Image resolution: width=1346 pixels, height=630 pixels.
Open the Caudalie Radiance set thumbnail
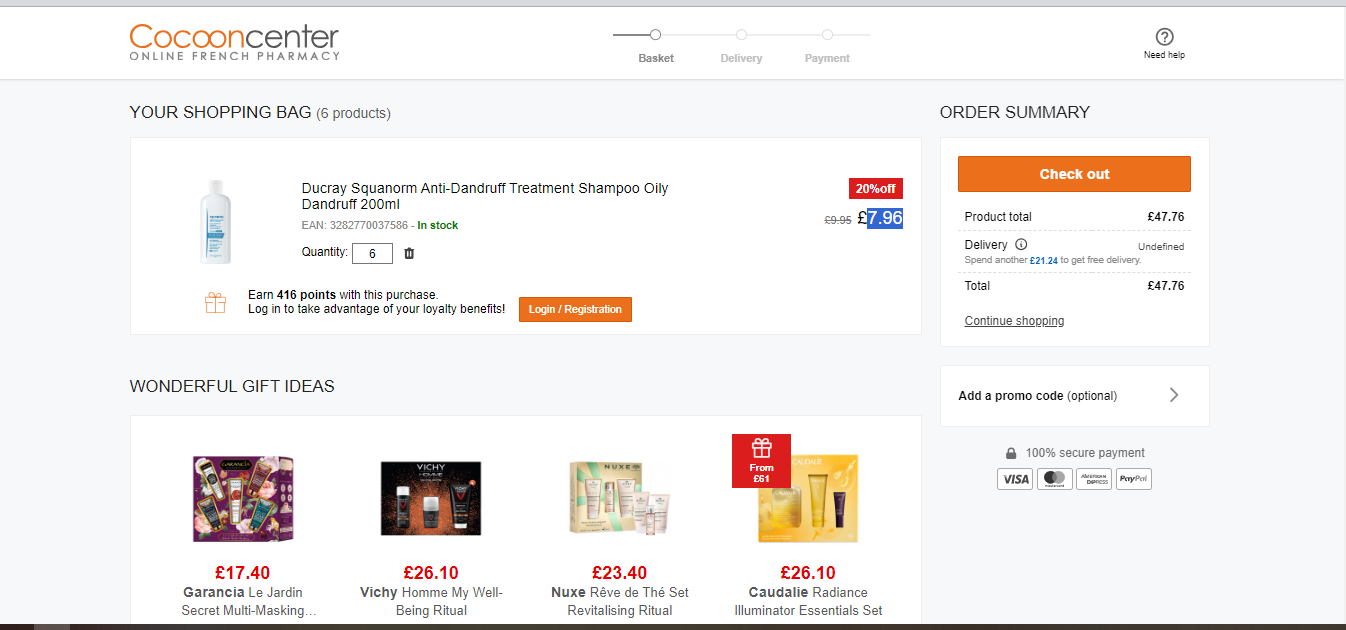808,498
